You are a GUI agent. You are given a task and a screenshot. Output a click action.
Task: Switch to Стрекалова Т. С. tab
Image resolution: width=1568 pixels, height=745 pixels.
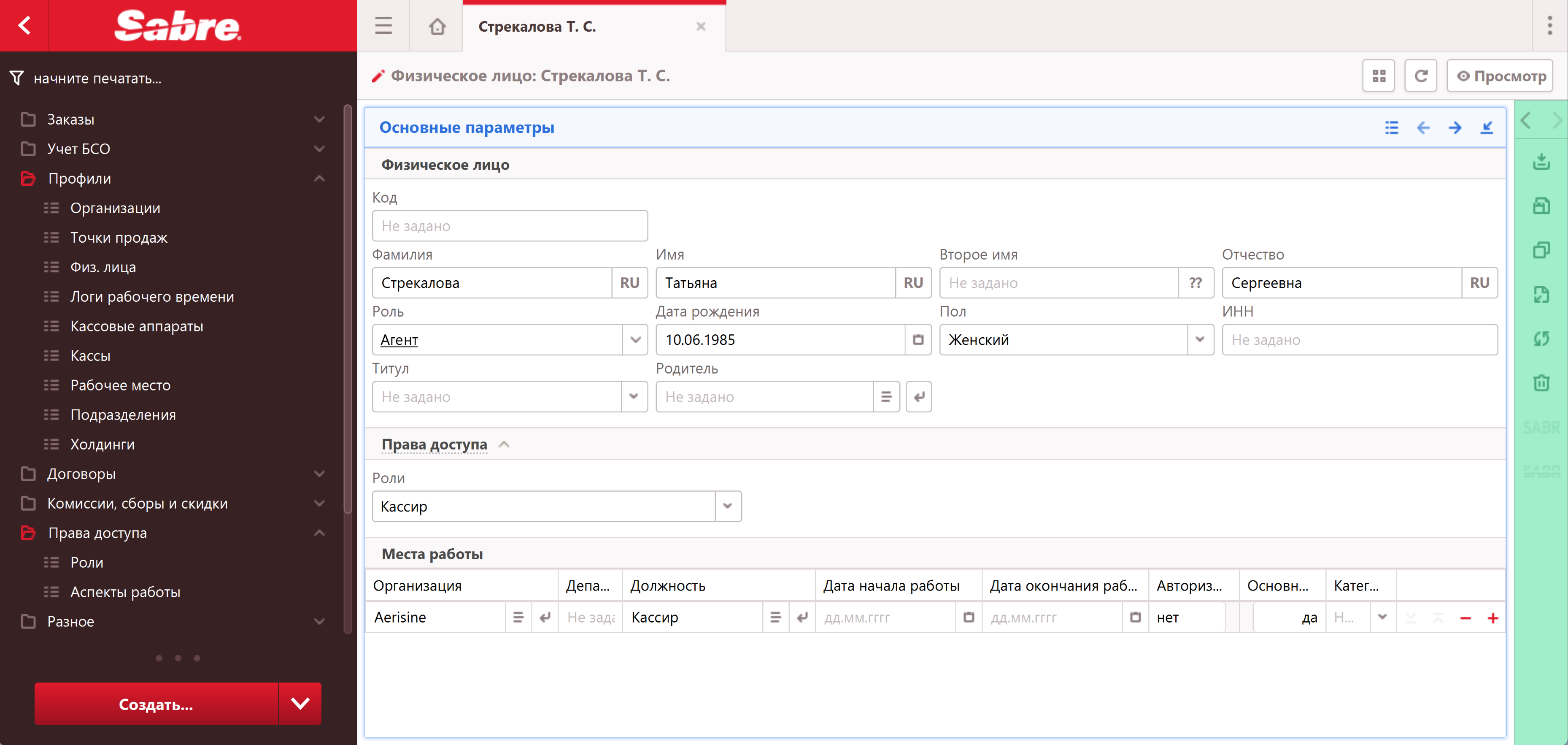[537, 27]
